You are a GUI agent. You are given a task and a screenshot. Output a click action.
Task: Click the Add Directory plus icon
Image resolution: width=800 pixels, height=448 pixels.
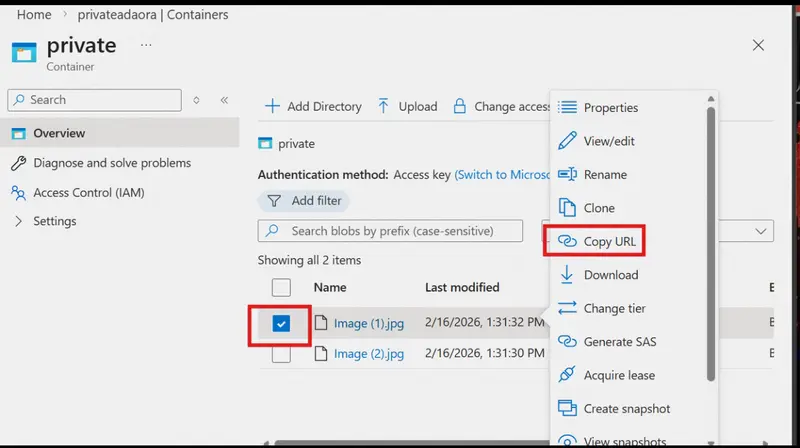pos(272,106)
